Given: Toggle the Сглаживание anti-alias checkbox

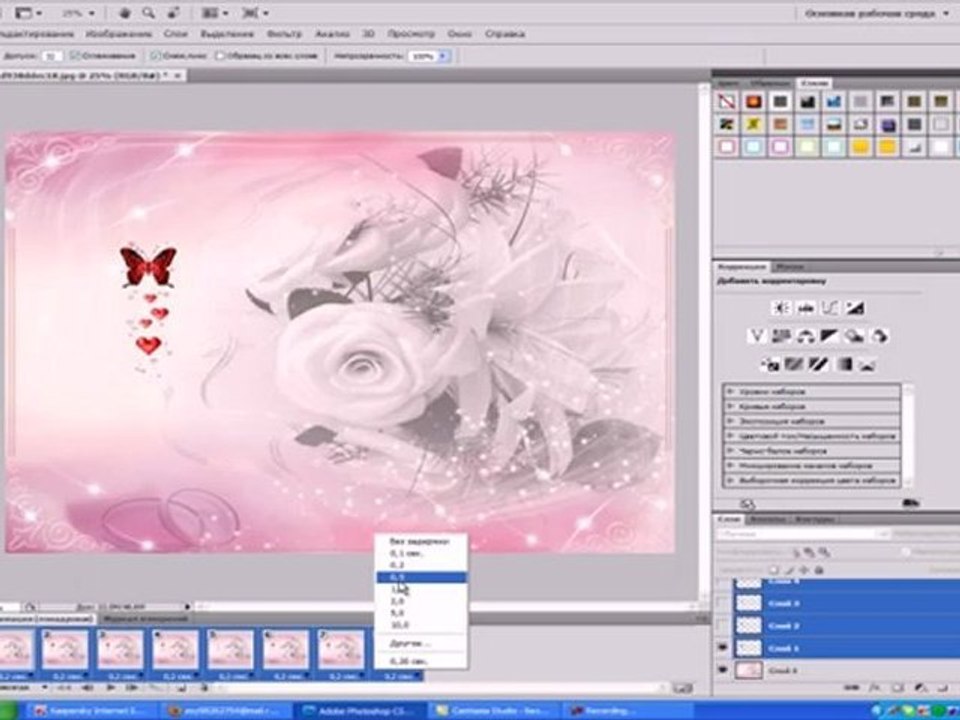Looking at the screenshot, I should [76, 56].
